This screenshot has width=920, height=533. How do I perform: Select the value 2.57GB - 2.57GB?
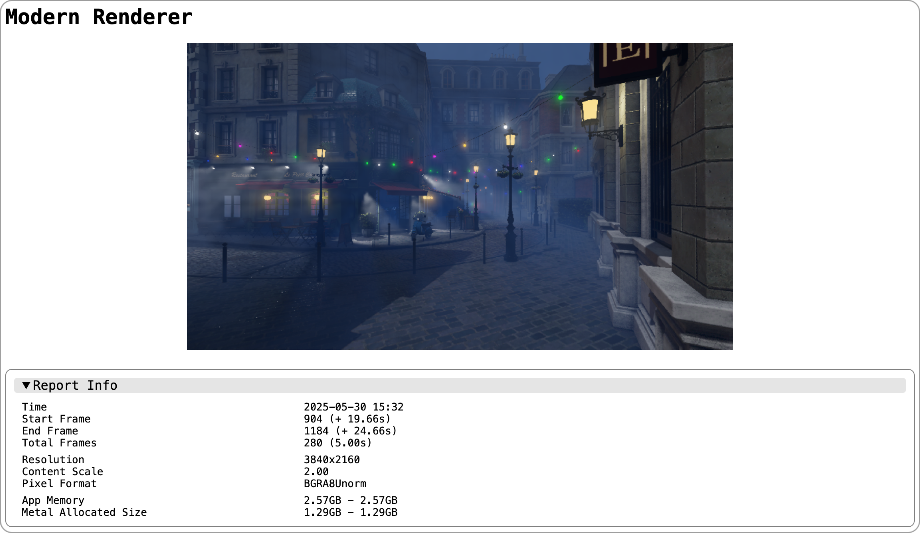[350, 500]
